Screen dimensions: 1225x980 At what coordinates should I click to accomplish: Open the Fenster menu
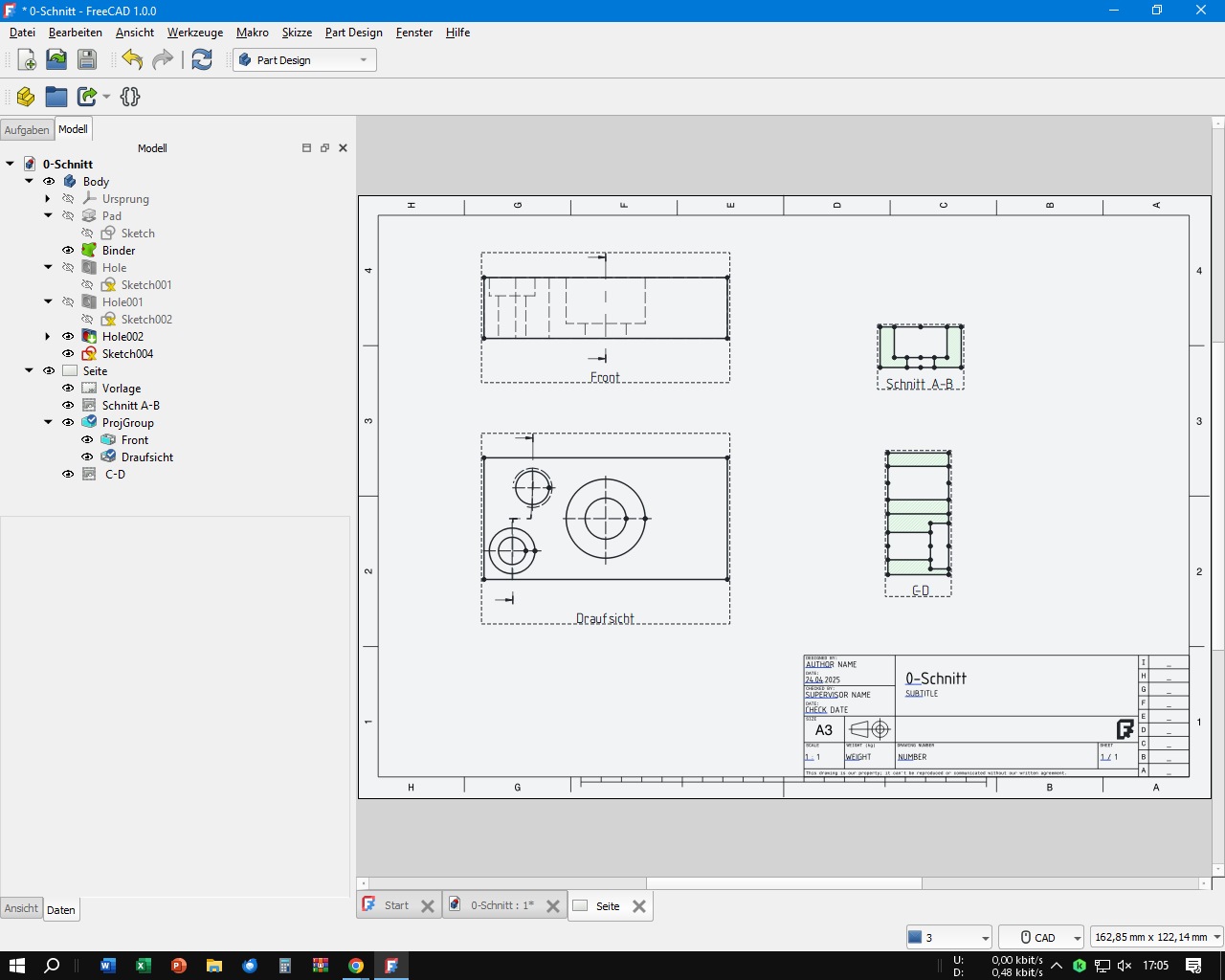tap(414, 33)
